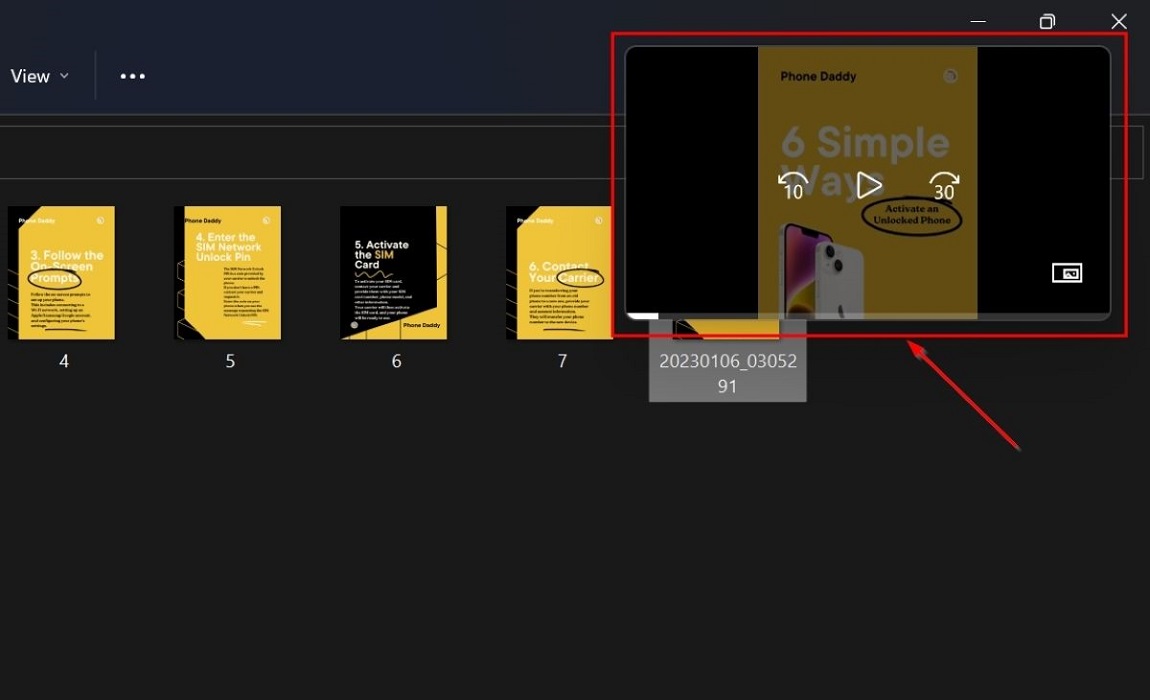Image resolution: width=1150 pixels, height=700 pixels.
Task: Skip back 10 seconds in the video preview
Action: [x=791, y=185]
